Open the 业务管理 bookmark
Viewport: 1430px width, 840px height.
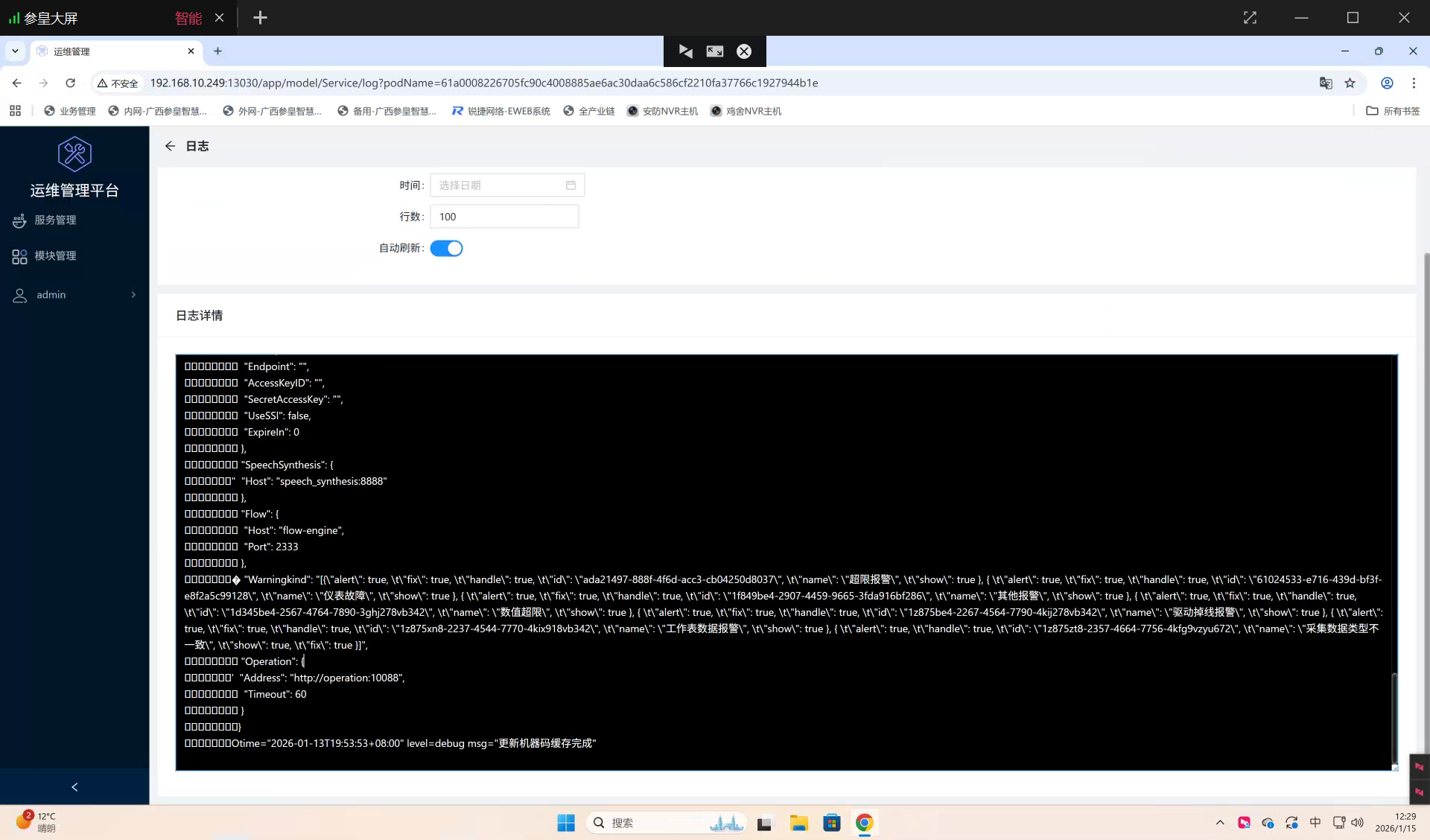coord(70,111)
